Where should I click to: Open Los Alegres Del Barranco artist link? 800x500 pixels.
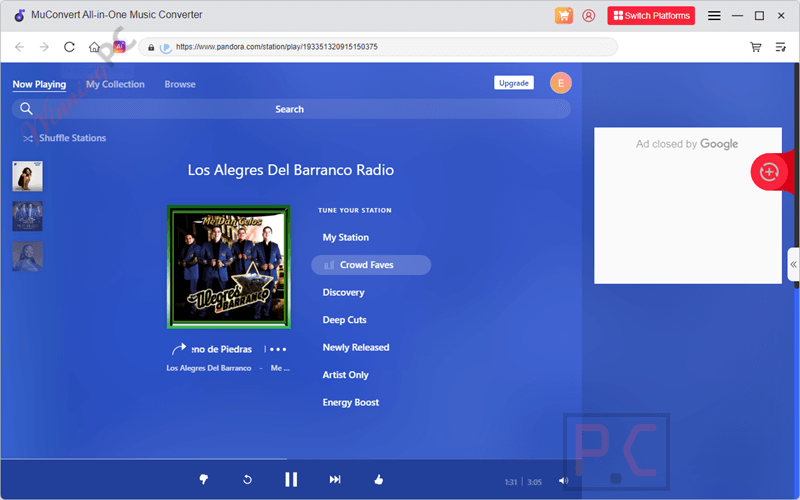click(209, 368)
